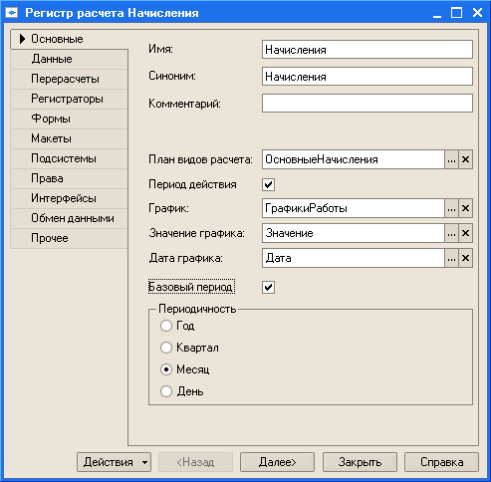491x482 pixels.
Task: Click into the Синоним input field
Action: click(x=367, y=77)
